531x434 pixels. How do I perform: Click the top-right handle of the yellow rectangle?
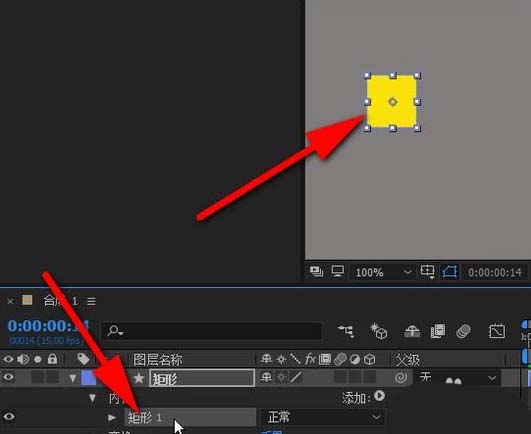[418, 75]
